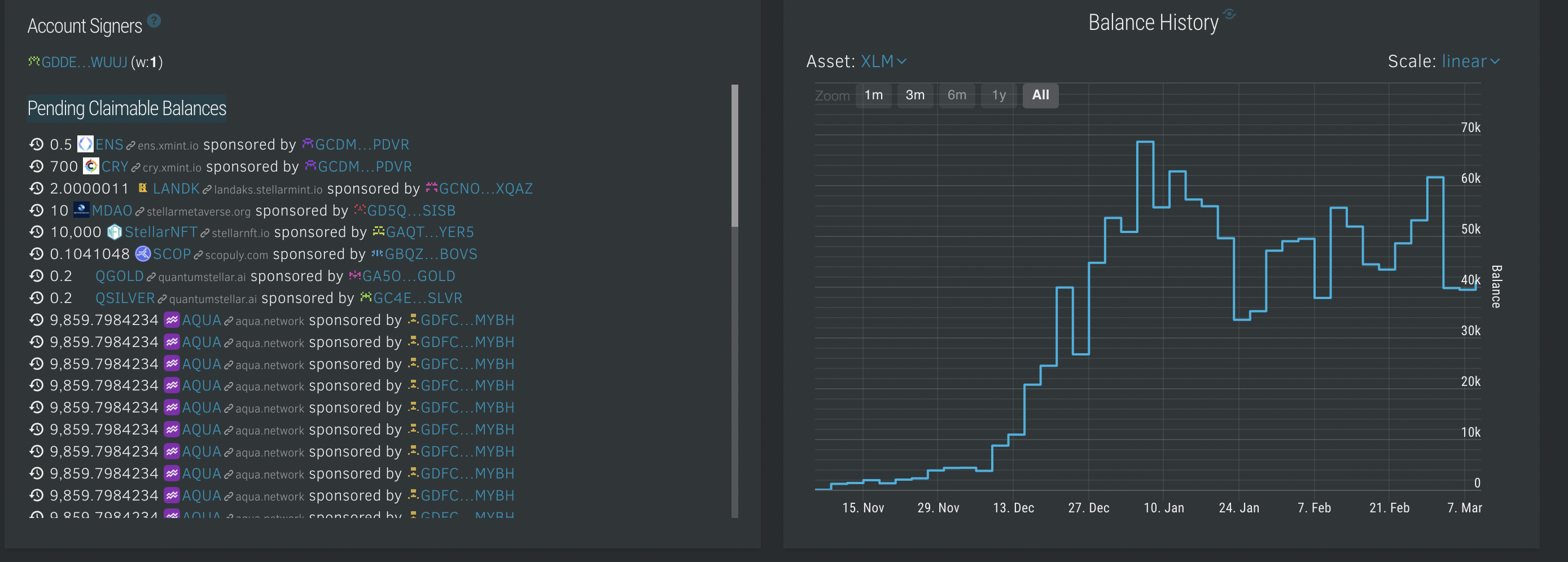Click the clock icon on the ENS row
Viewport: 1568px width, 562px height.
tap(37, 144)
